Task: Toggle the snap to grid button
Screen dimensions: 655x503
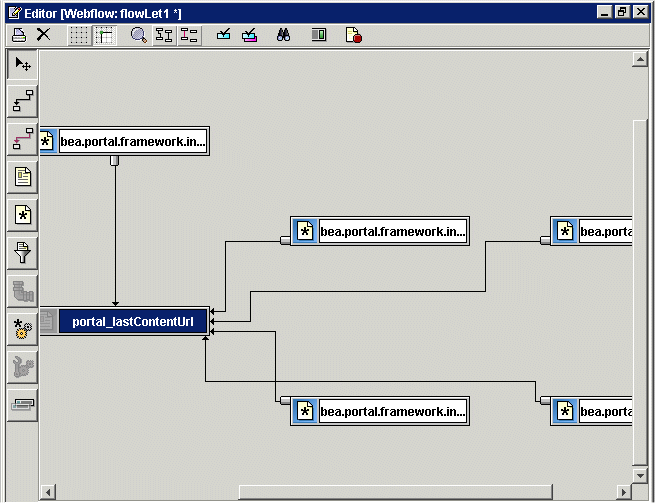Action: [x=104, y=36]
